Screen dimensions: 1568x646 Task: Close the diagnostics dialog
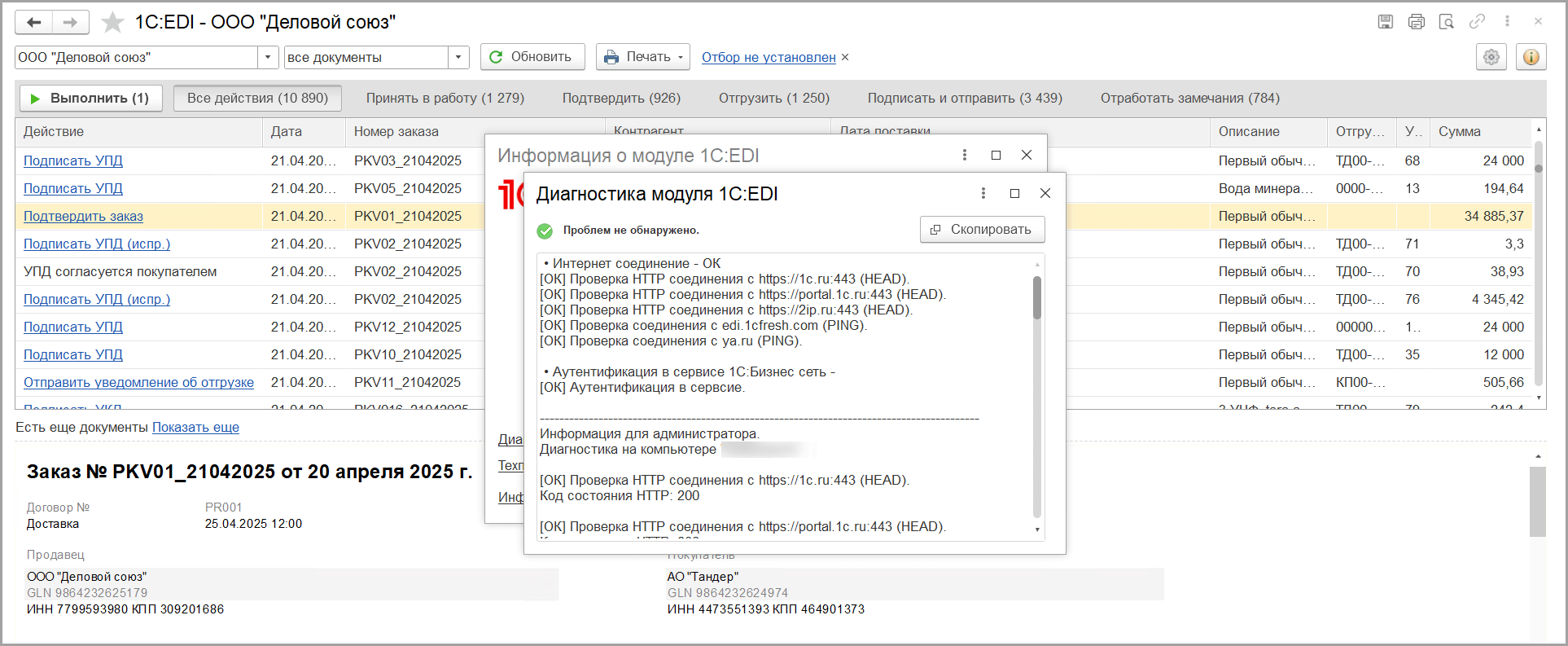[1045, 193]
